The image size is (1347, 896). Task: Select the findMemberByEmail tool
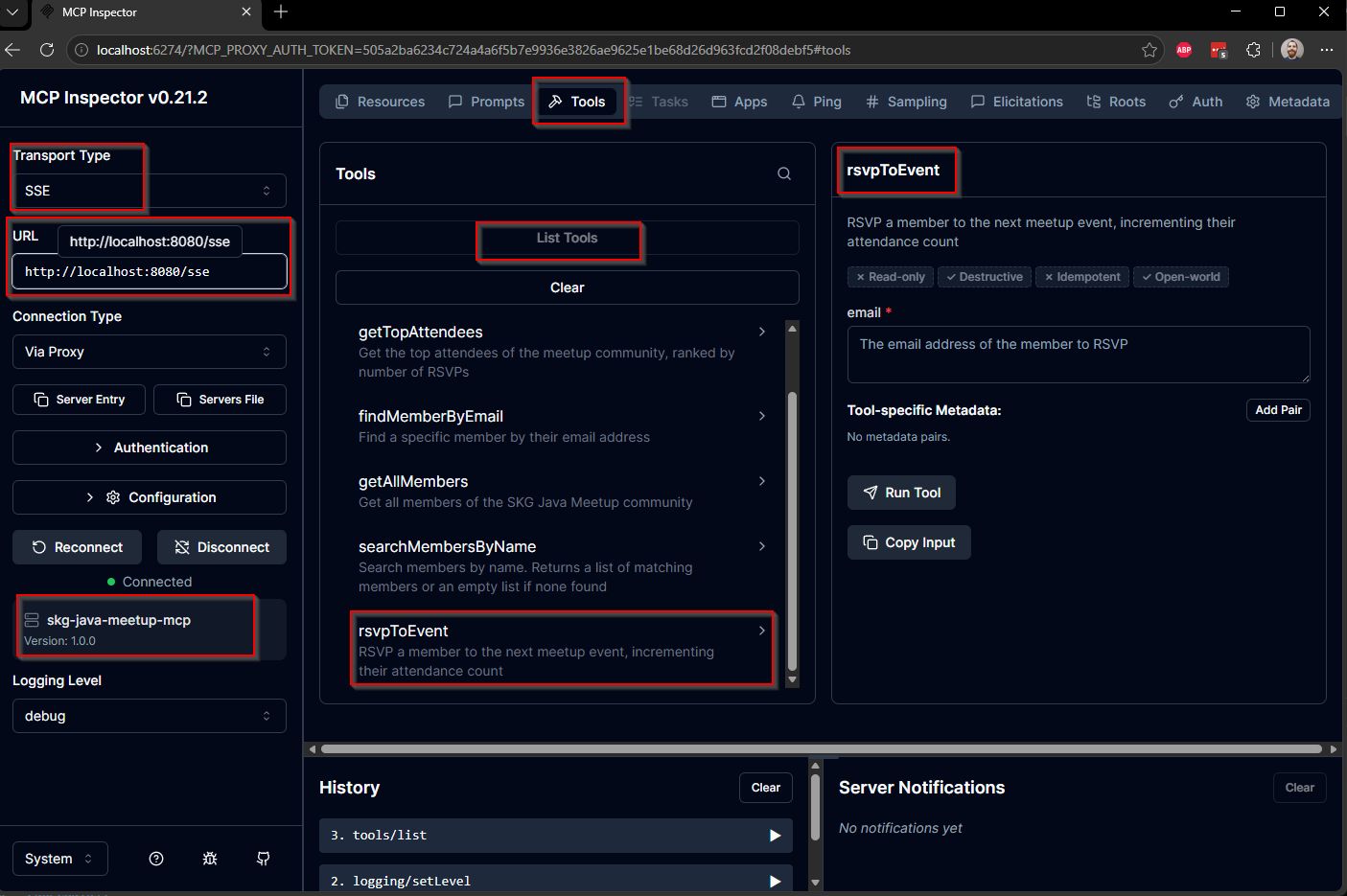pyautogui.click(x=562, y=426)
